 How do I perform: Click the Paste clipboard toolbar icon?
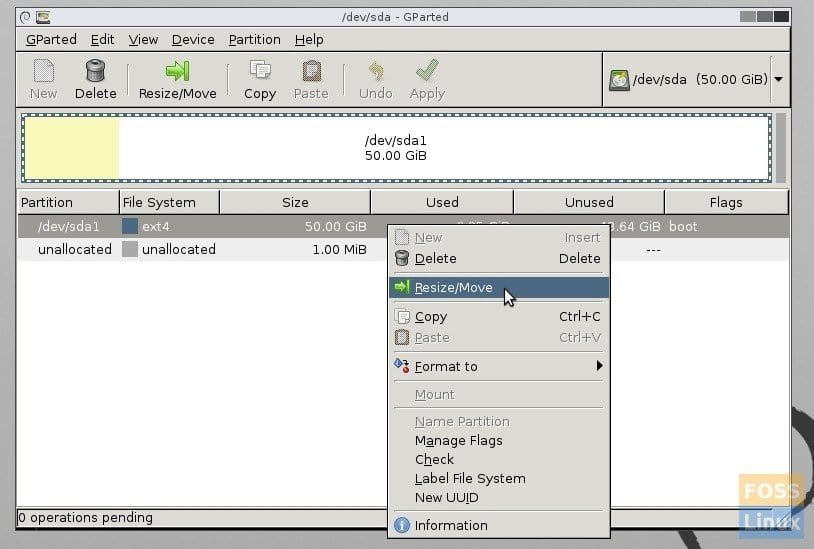click(311, 72)
